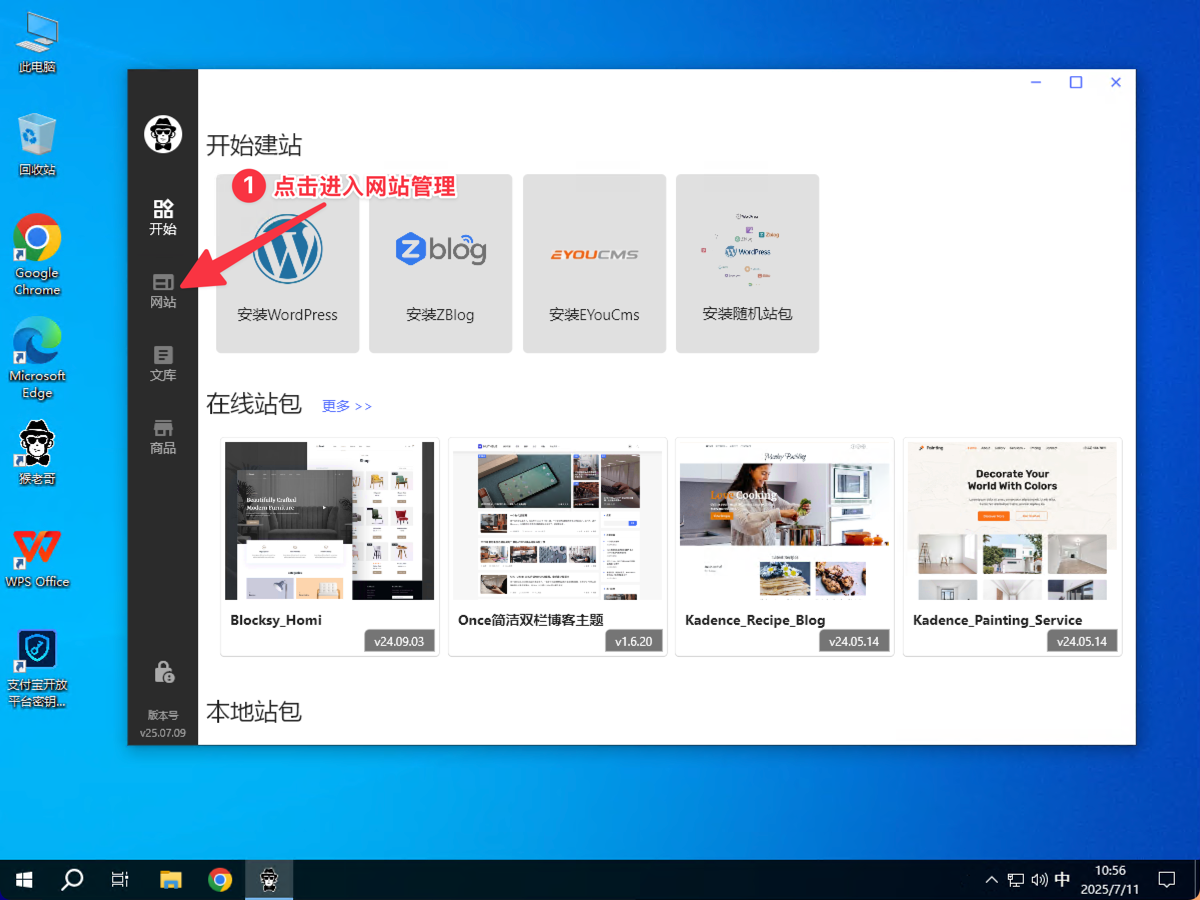Open the Kadence_Painting_Service template thumbnail
The height and width of the screenshot is (900, 1200).
1012,521
